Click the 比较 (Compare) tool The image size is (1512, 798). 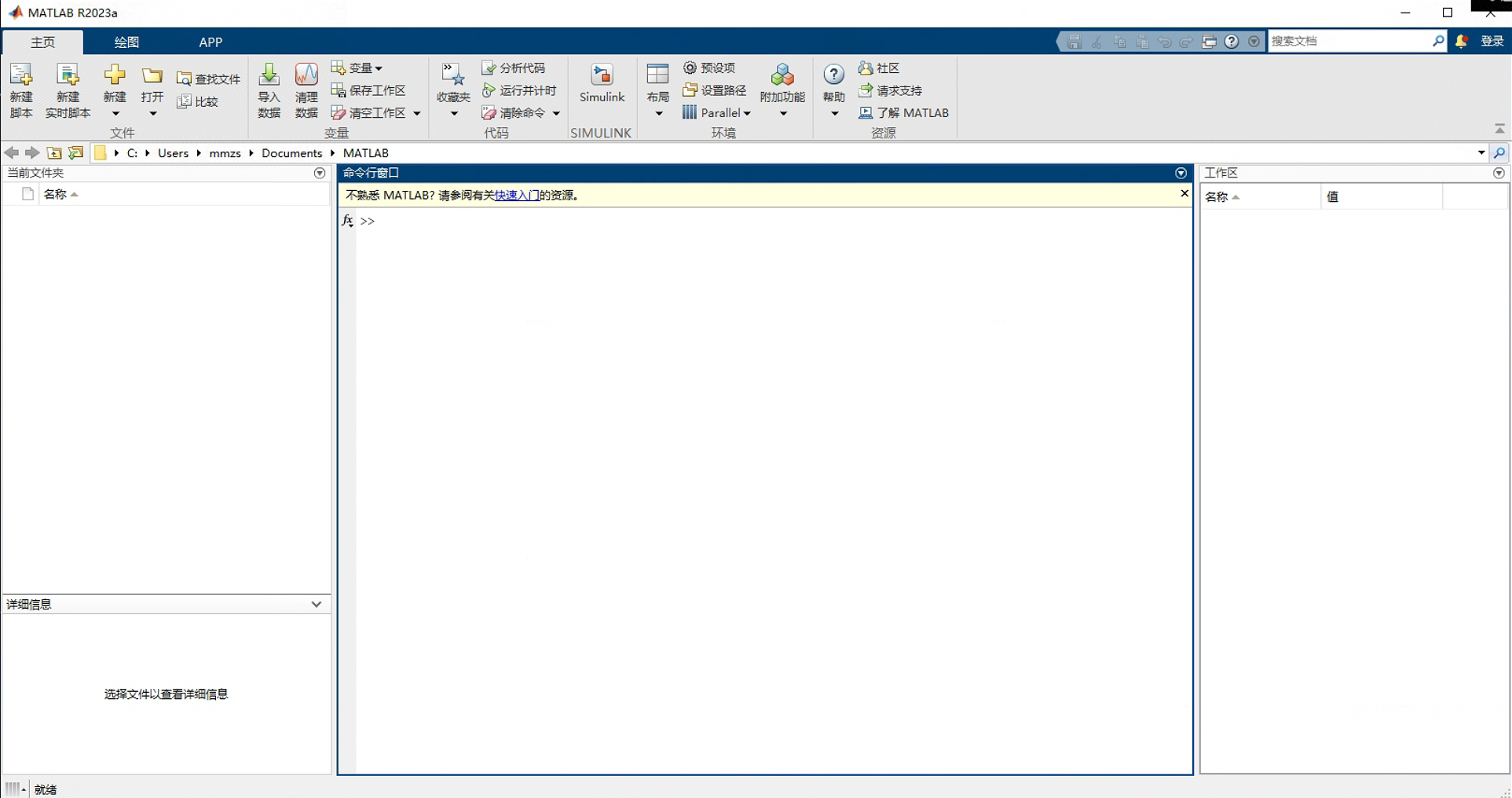coord(198,101)
